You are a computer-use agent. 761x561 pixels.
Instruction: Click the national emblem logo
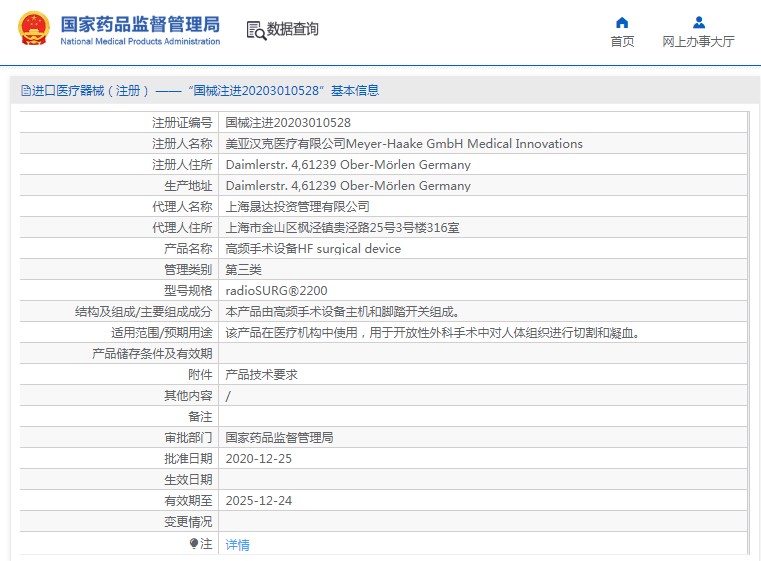pyautogui.click(x=34, y=28)
